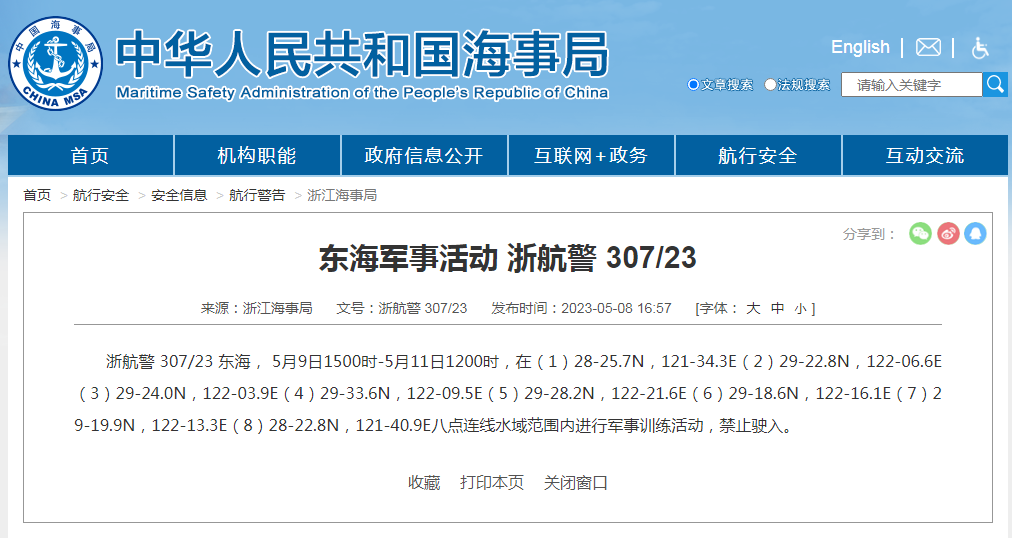1012x538 pixels.
Task: Click the 中华人民共和国海事局 header title
Action: pyautogui.click(x=363, y=54)
